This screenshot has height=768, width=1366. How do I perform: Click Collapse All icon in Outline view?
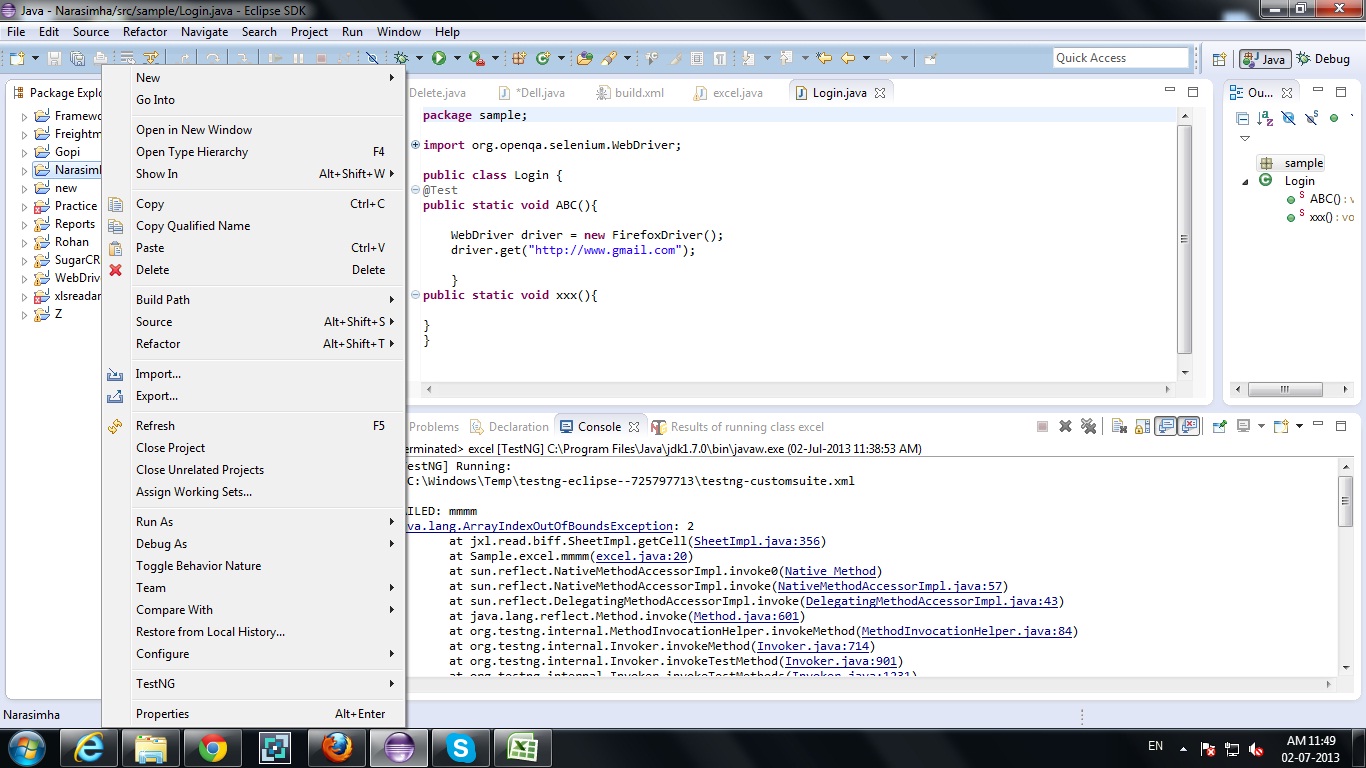tap(1242, 118)
